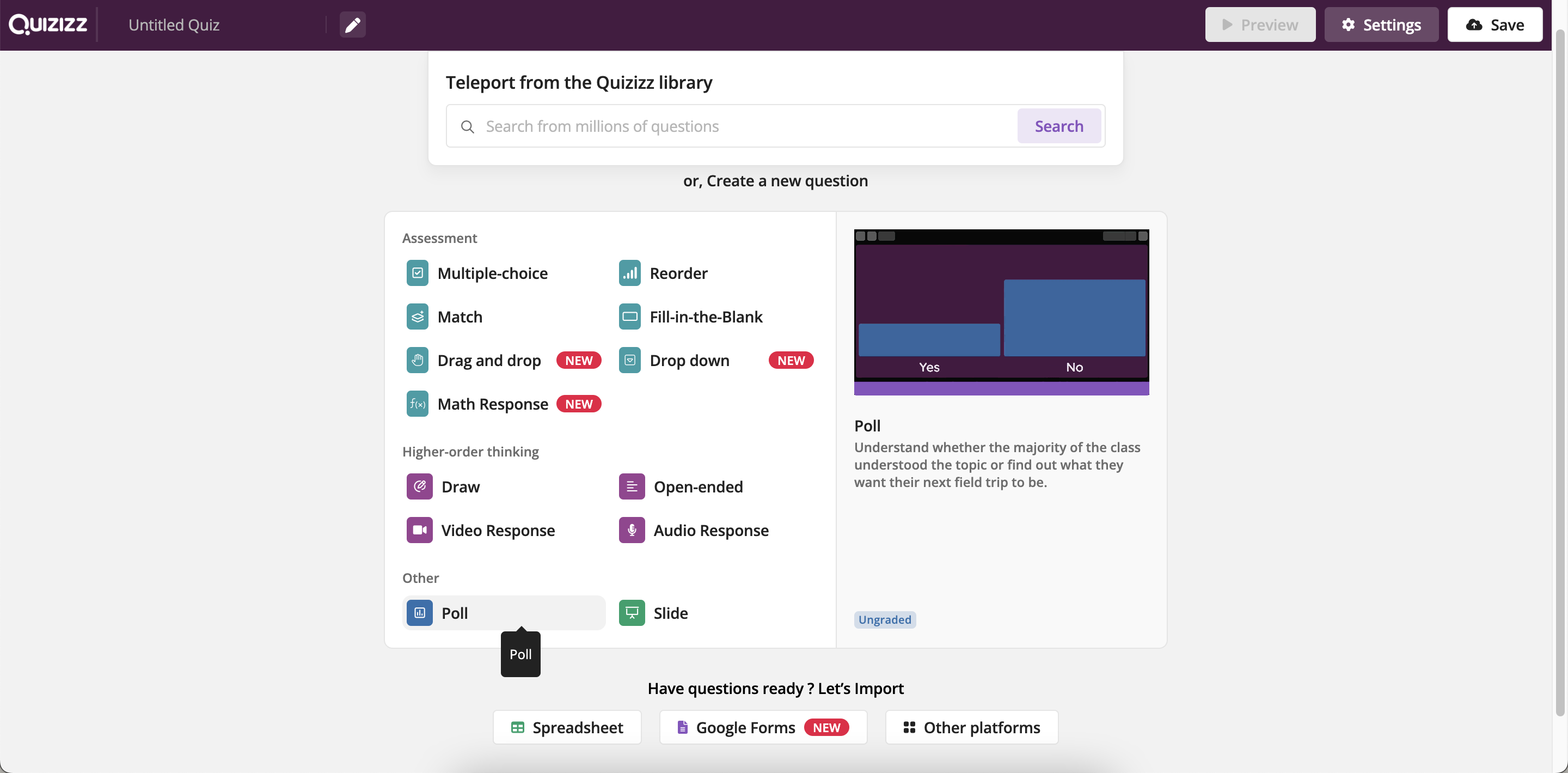Toggle the Drag and drop NEW option
Screen dimensions: 1568x773
click(x=490, y=360)
